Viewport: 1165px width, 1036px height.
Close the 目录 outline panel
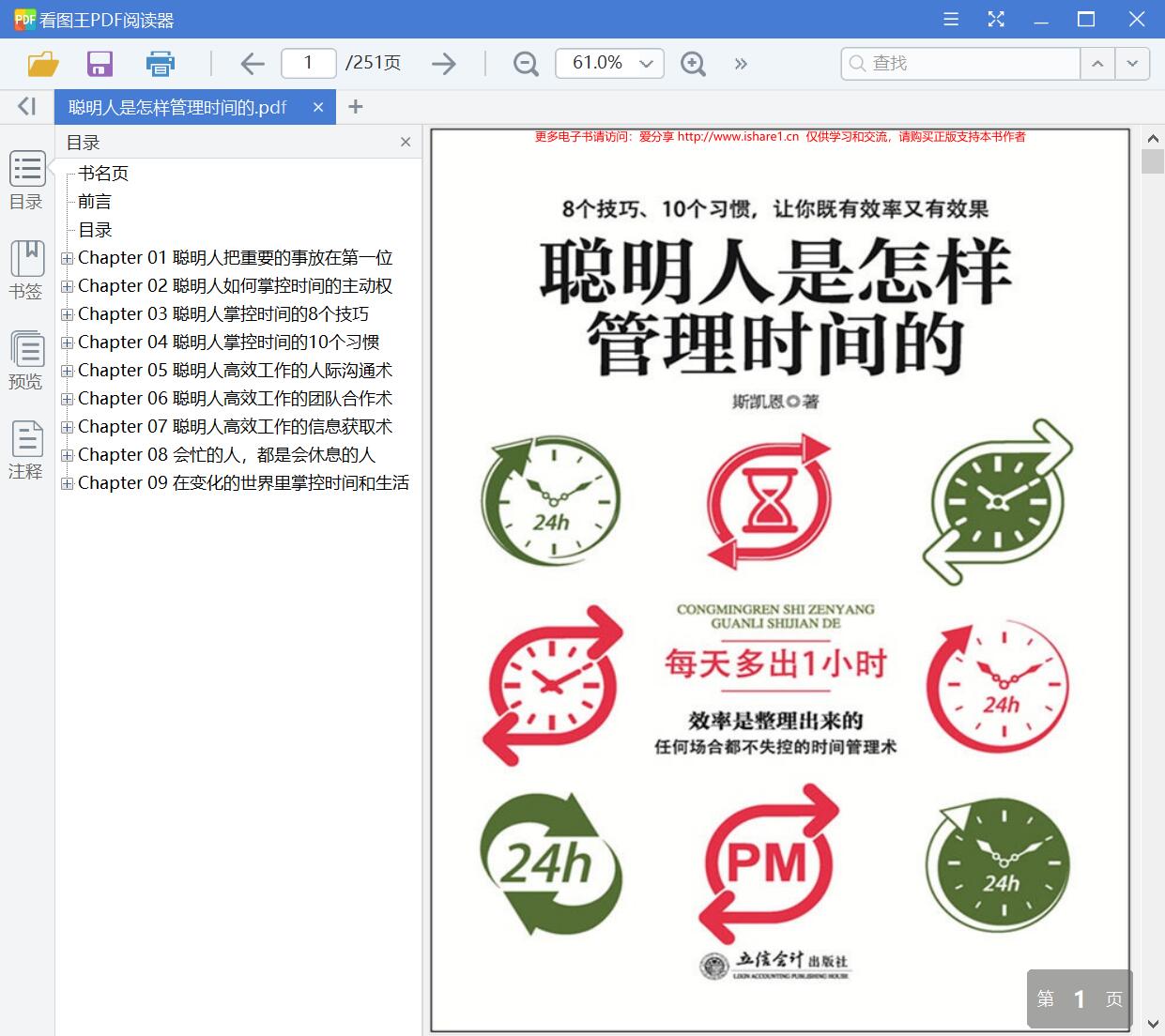[x=406, y=142]
